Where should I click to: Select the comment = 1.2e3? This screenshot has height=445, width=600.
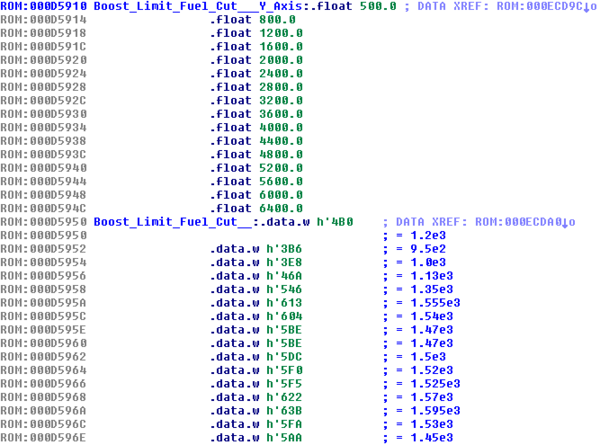tap(418, 233)
